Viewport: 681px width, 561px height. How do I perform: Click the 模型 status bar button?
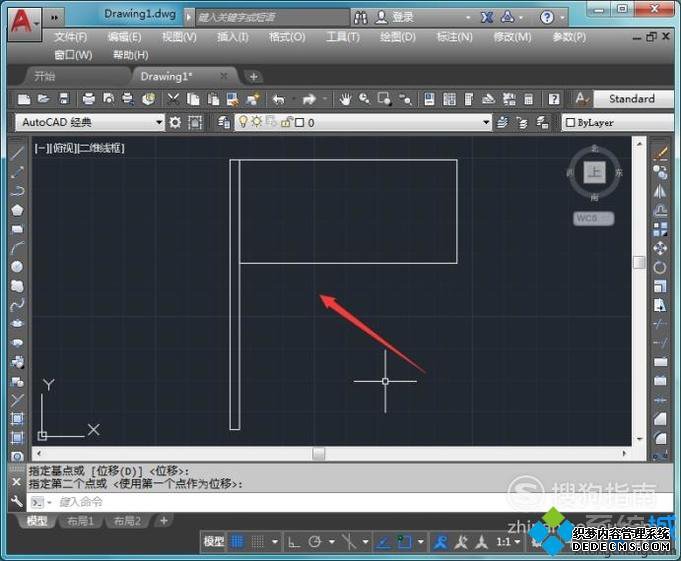click(214, 541)
